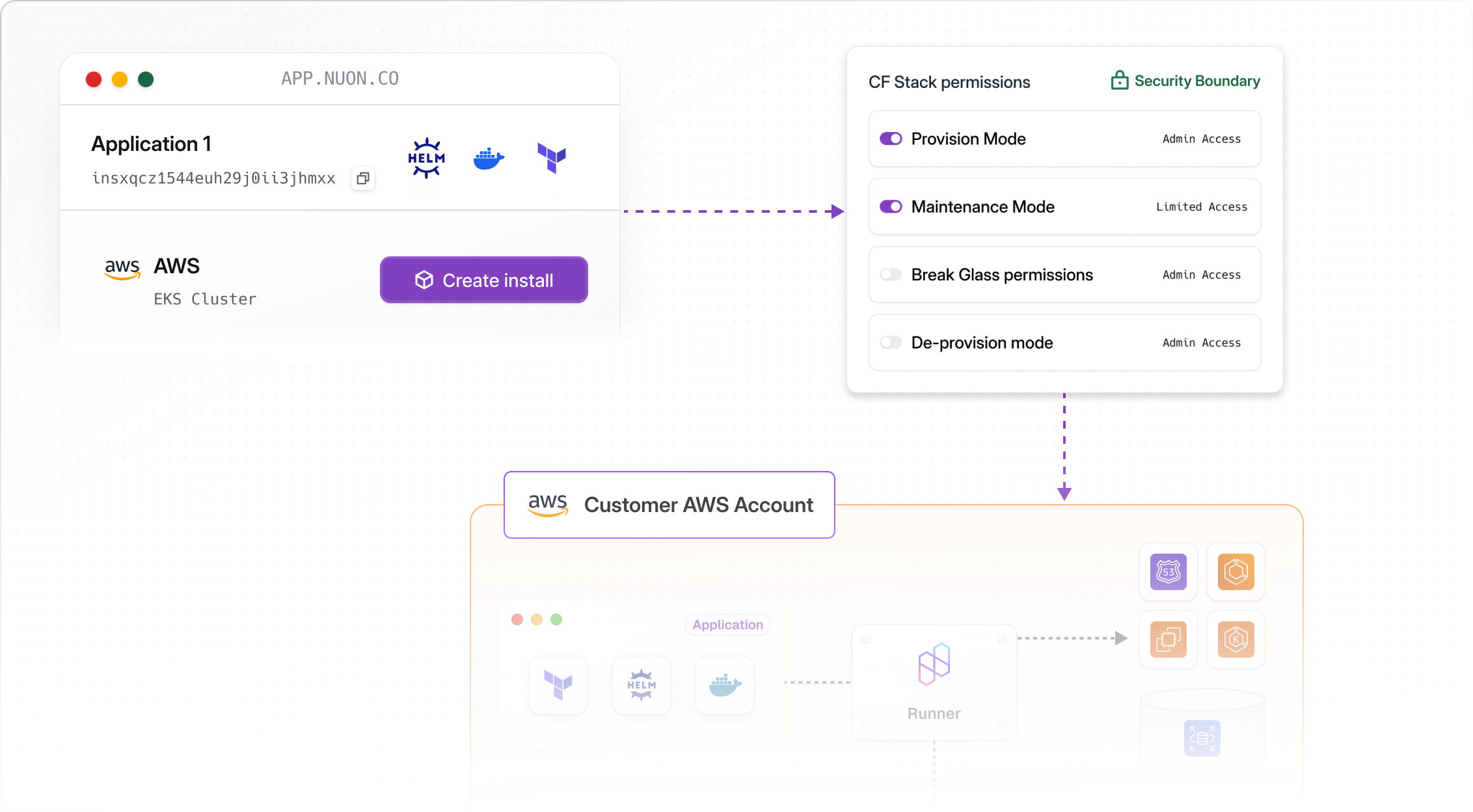Viewport: 1473px width, 812px height.
Task: Enable the Break Glass permissions toggle
Action: tap(891, 275)
